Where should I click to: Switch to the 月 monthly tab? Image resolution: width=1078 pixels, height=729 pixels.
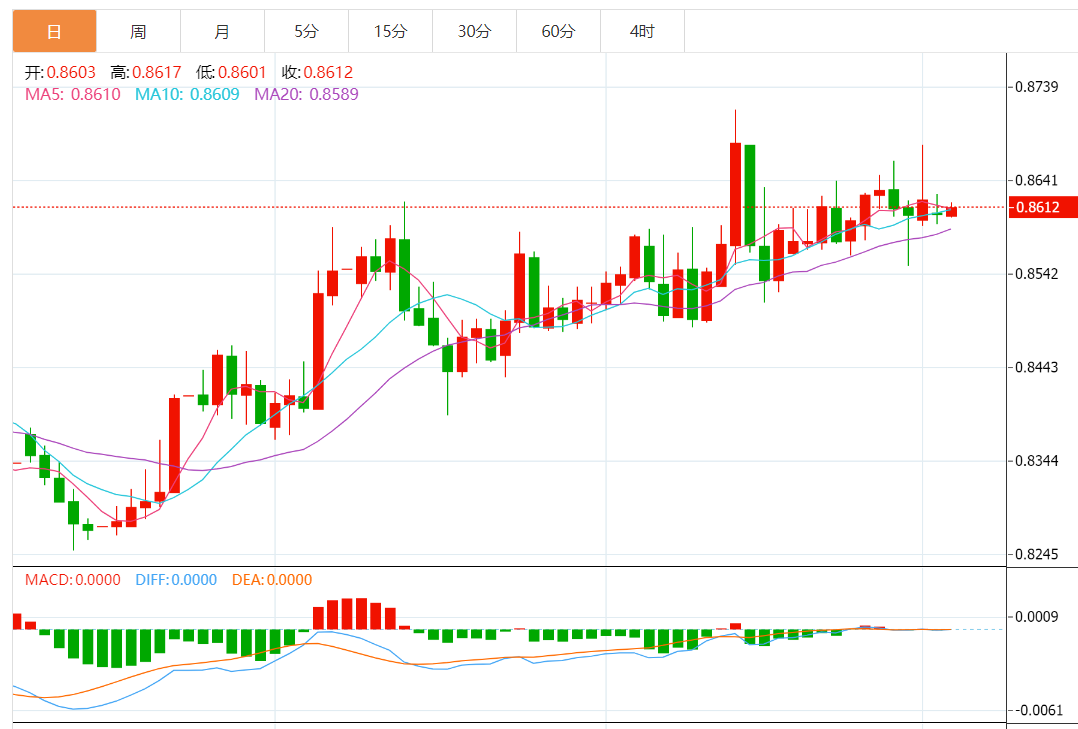(x=222, y=31)
